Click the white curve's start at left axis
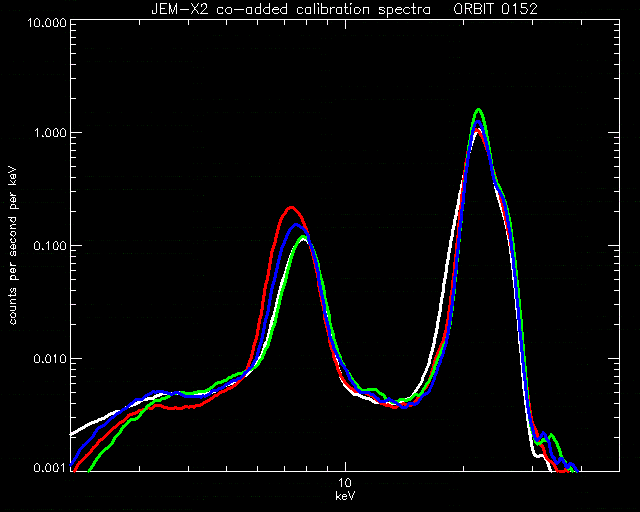 pos(73,434)
